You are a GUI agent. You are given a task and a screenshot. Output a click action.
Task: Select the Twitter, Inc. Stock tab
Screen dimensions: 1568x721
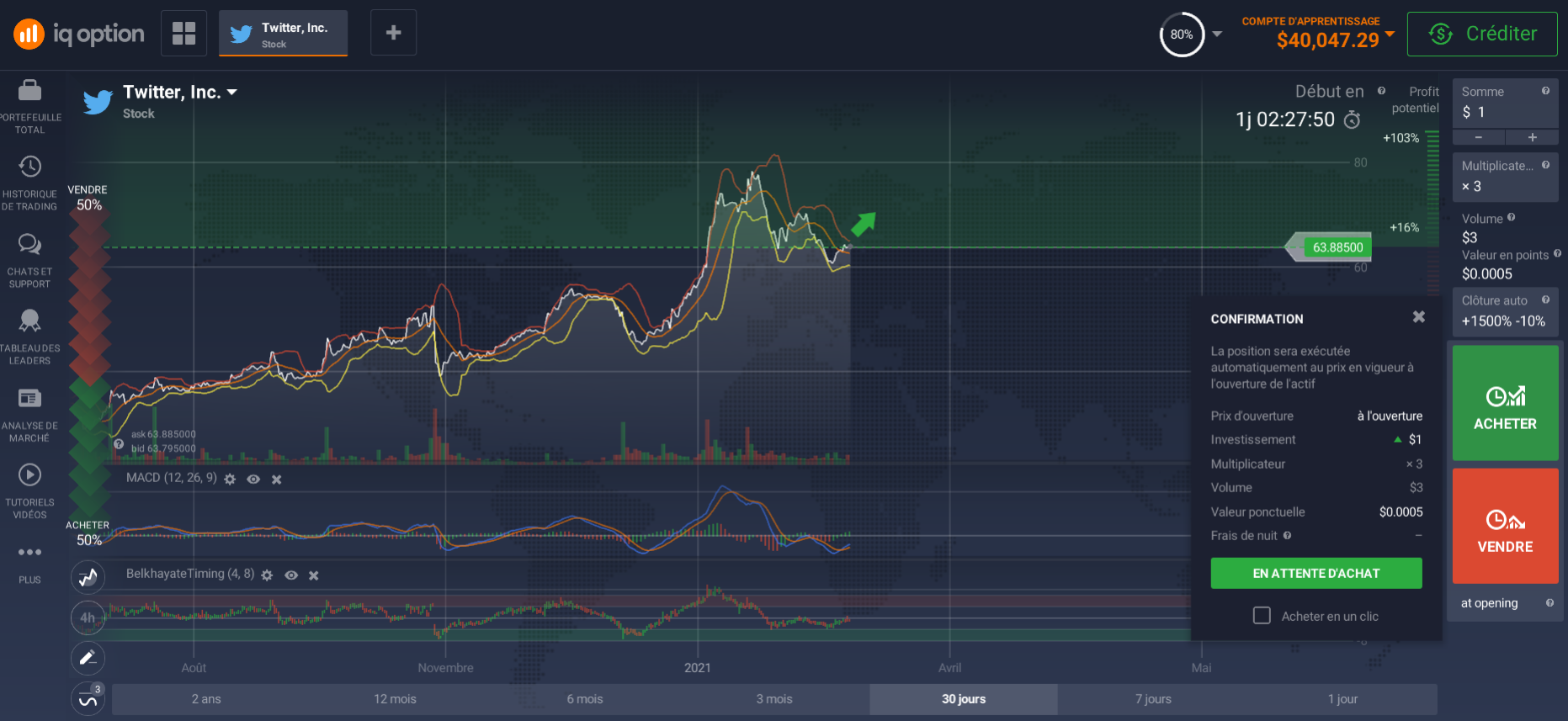283,34
